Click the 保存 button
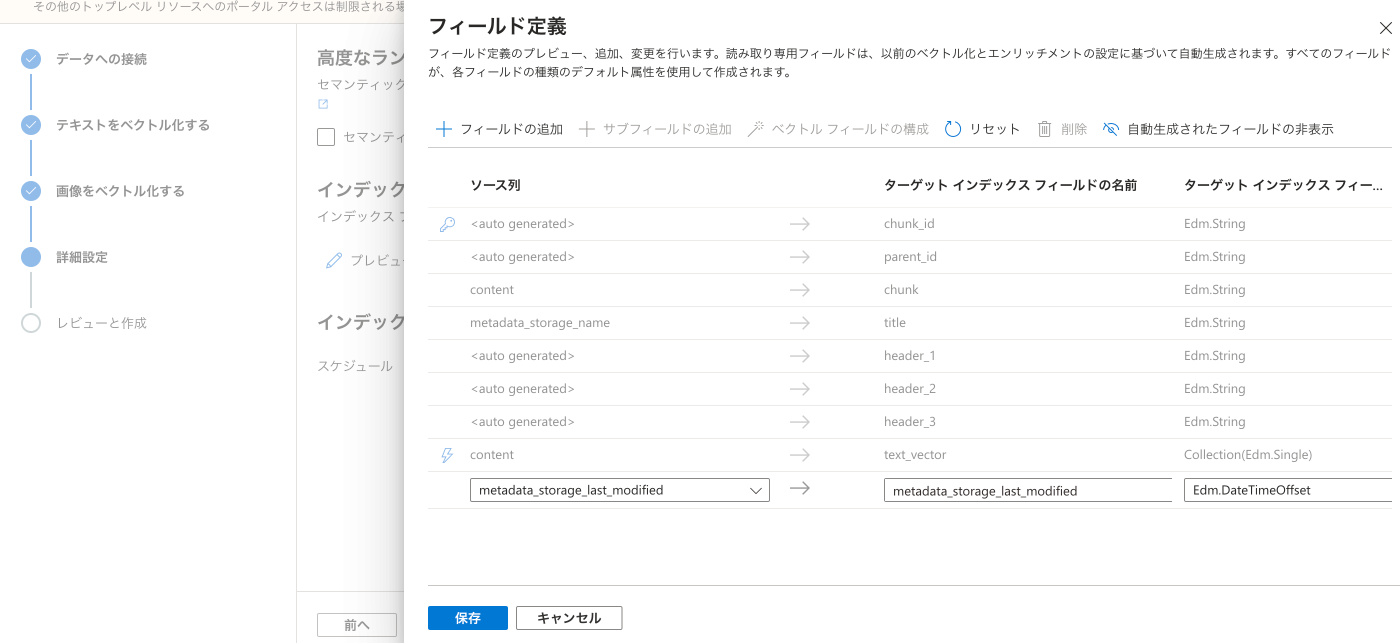This screenshot has width=1400, height=643. tap(467, 617)
